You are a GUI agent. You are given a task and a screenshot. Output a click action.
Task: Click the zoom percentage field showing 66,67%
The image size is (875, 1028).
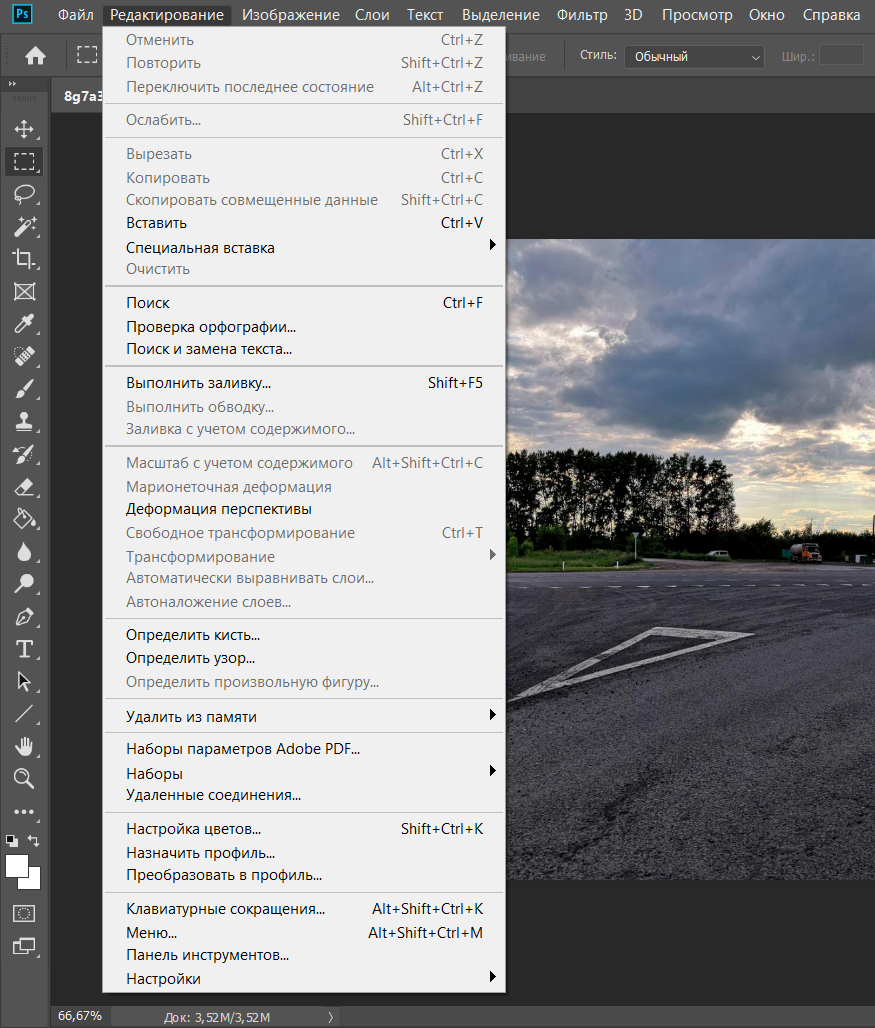(x=80, y=1015)
